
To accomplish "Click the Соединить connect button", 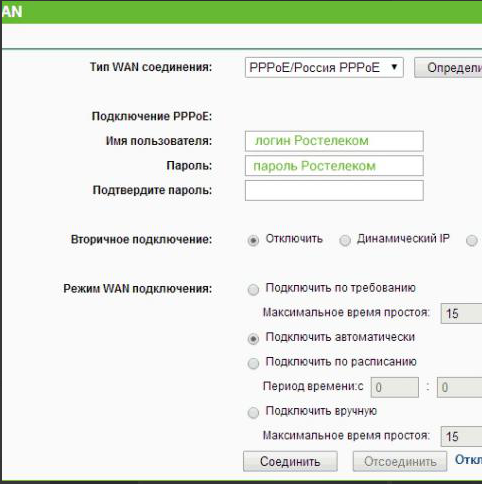I will tap(290, 462).
